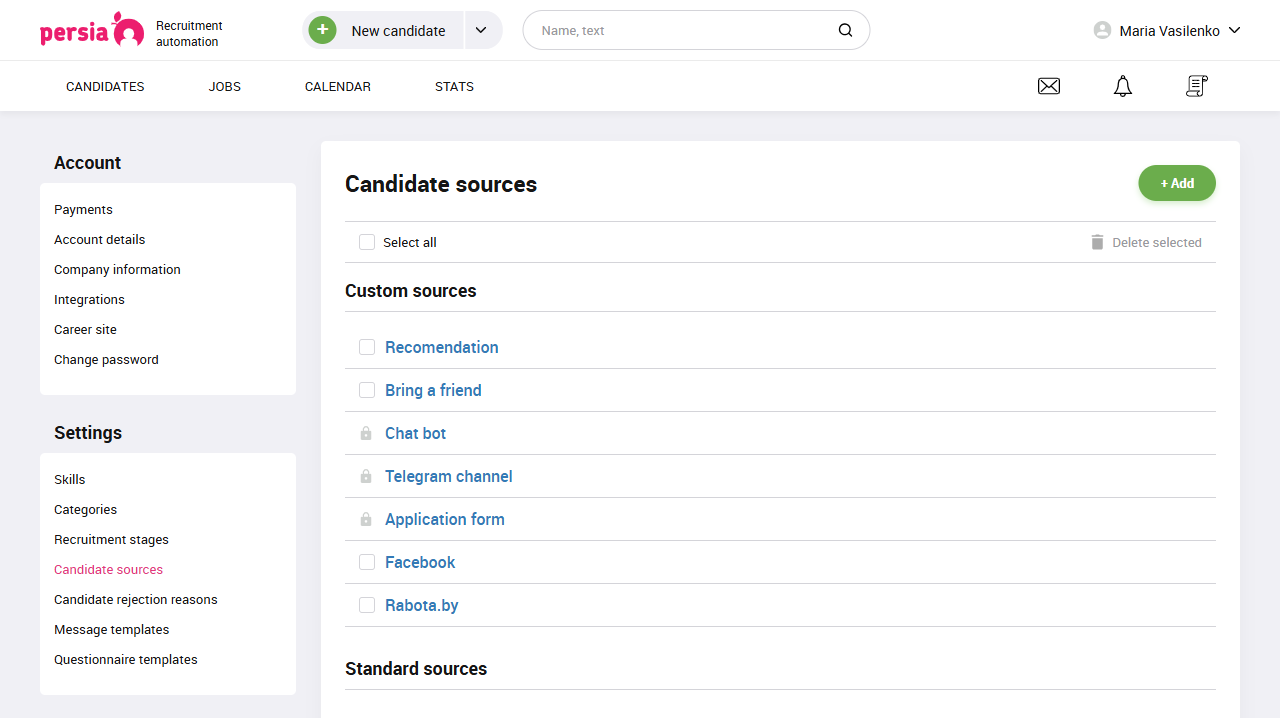
Task: Click the lock icon beside Chat bot
Action: [x=366, y=433]
